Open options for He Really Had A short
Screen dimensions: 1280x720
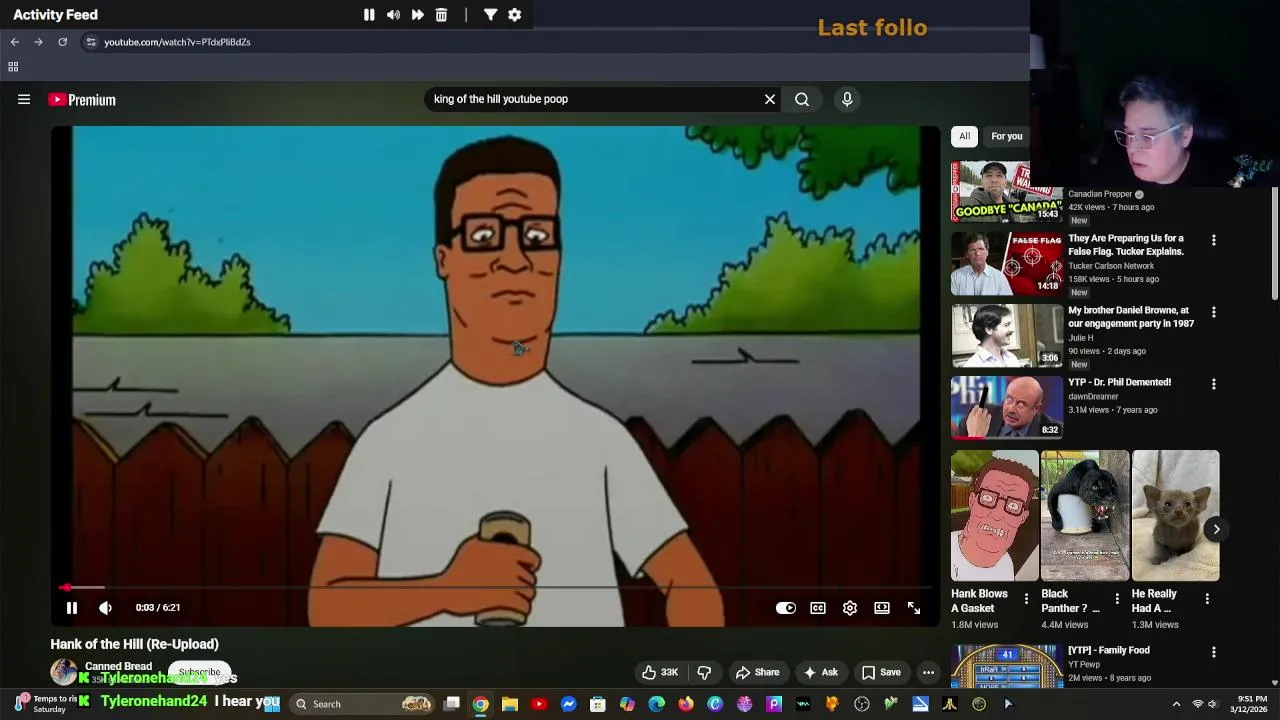pyautogui.click(x=1207, y=599)
